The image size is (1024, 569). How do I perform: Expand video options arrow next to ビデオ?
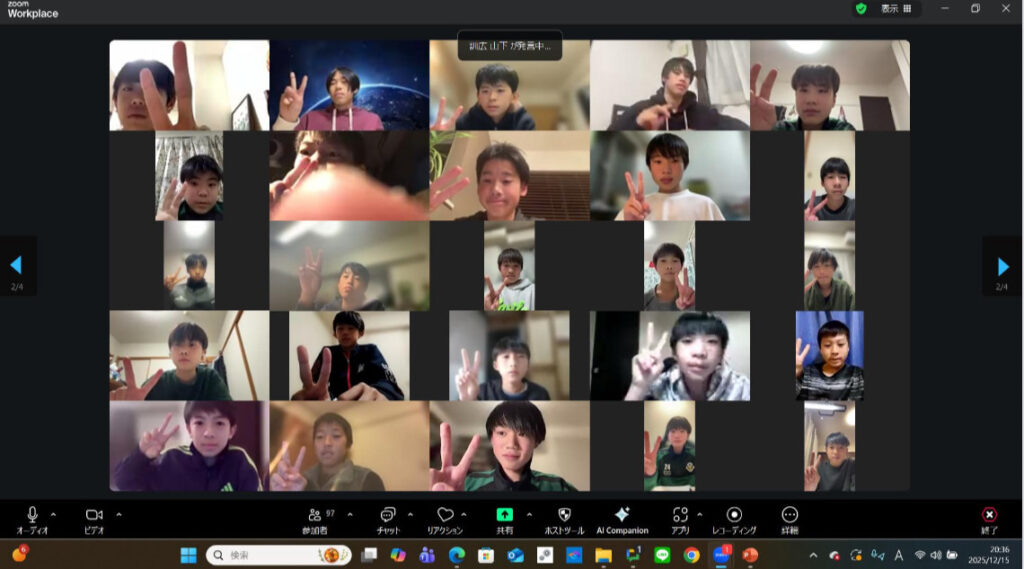click(x=119, y=514)
